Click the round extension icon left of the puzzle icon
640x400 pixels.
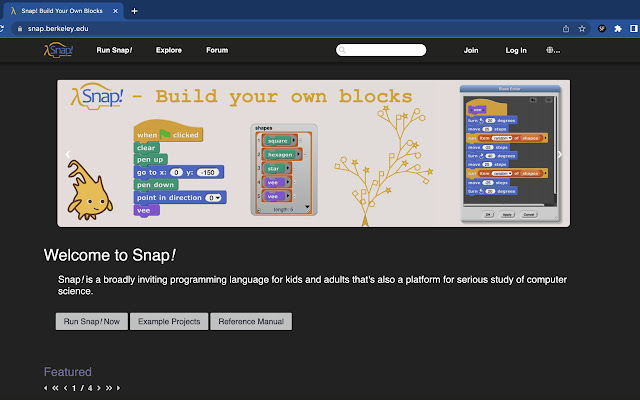coord(602,29)
